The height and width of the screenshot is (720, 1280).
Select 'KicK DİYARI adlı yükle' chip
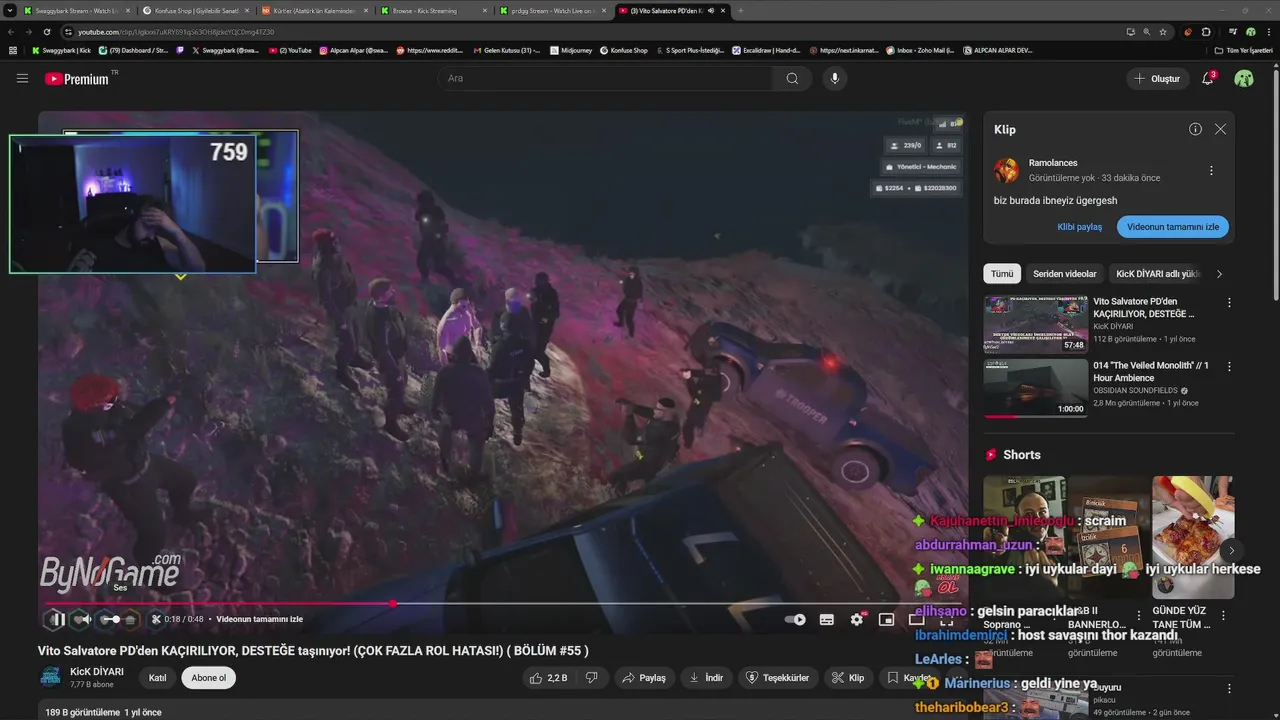pos(1158,273)
